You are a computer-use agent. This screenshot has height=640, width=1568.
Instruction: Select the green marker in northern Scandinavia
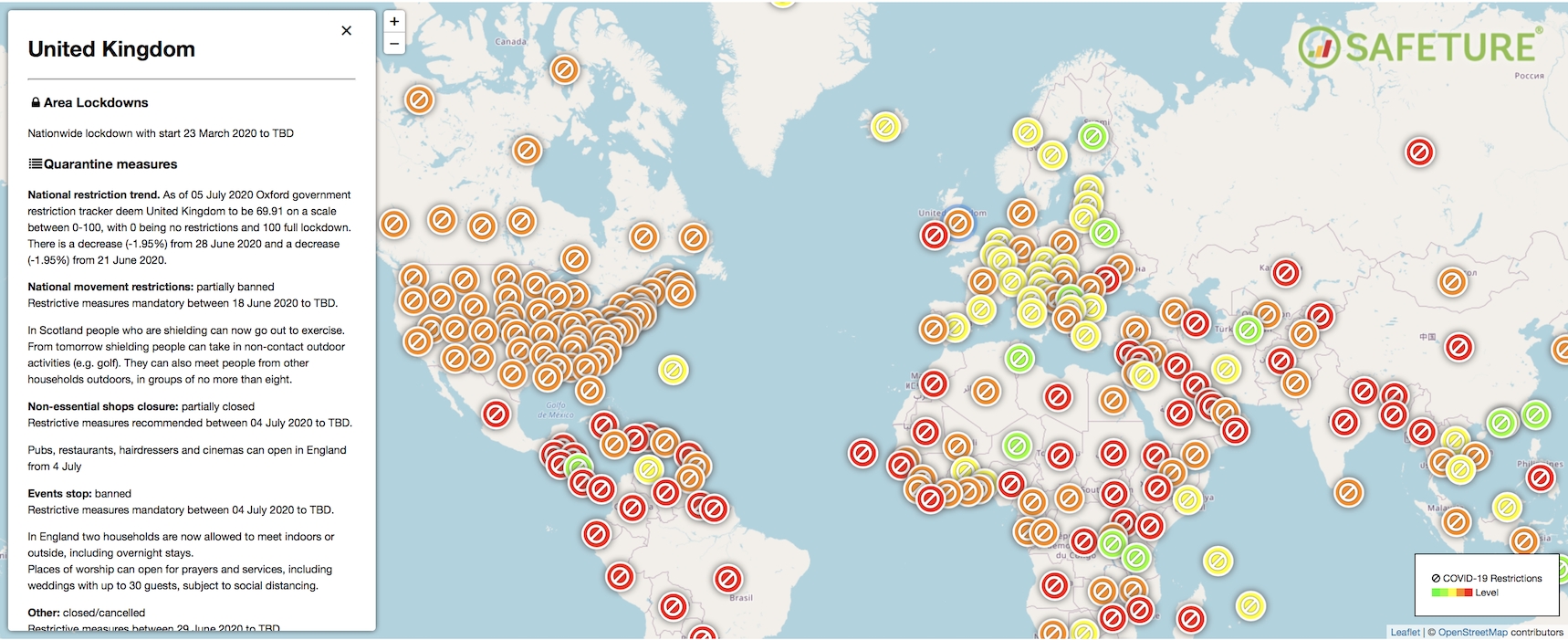tap(1092, 136)
